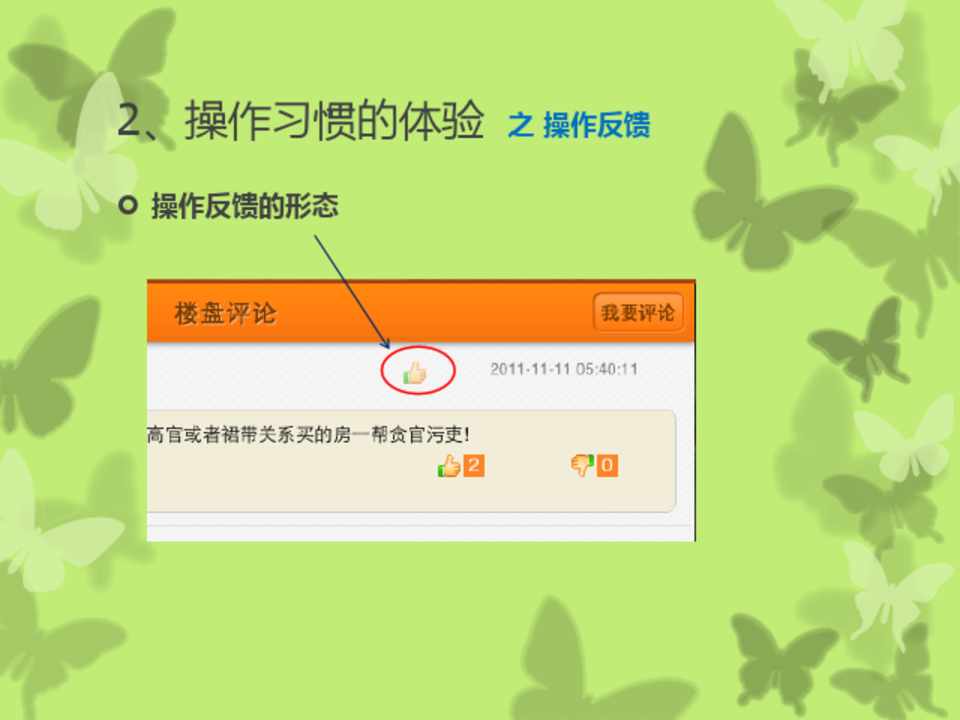
Task: Click the red ellipse outline around the thumb
Action: [x=418, y=370]
